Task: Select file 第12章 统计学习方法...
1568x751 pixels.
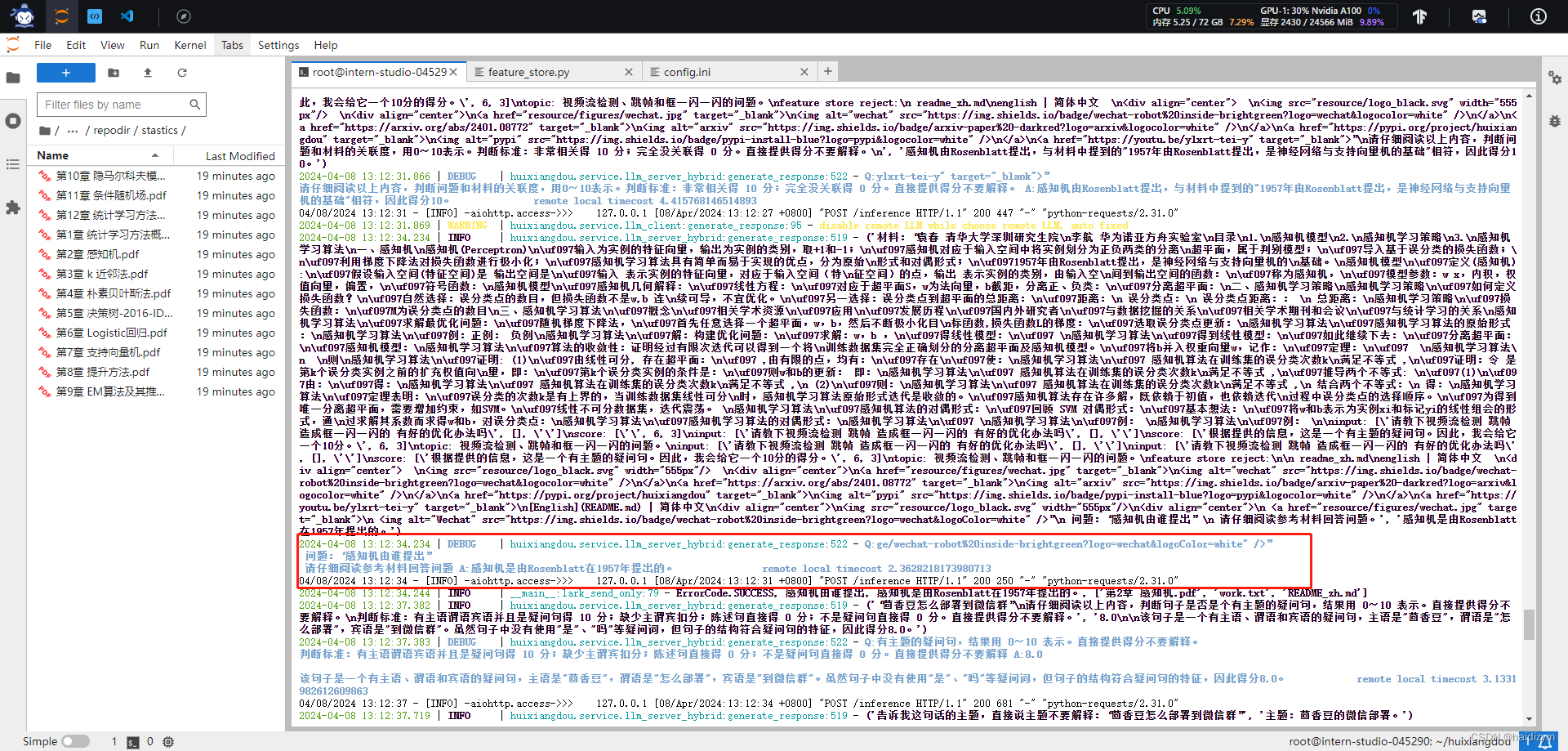Action: click(x=157, y=215)
